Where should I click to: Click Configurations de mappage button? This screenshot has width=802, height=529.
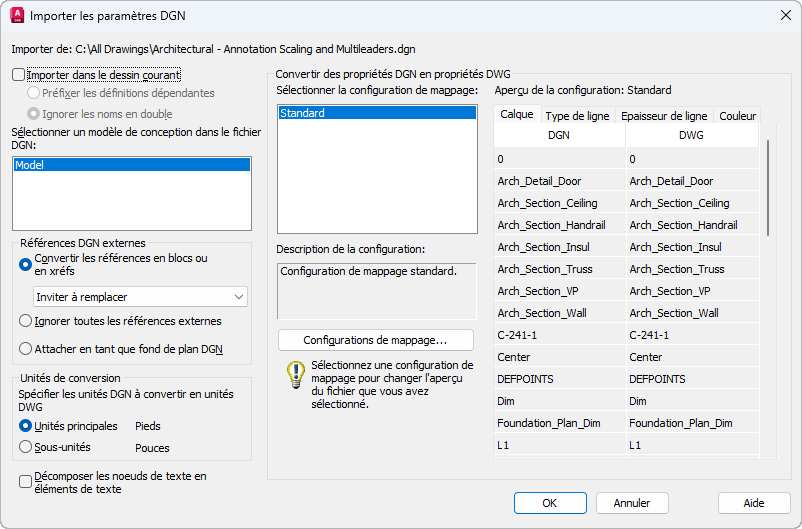(x=375, y=340)
